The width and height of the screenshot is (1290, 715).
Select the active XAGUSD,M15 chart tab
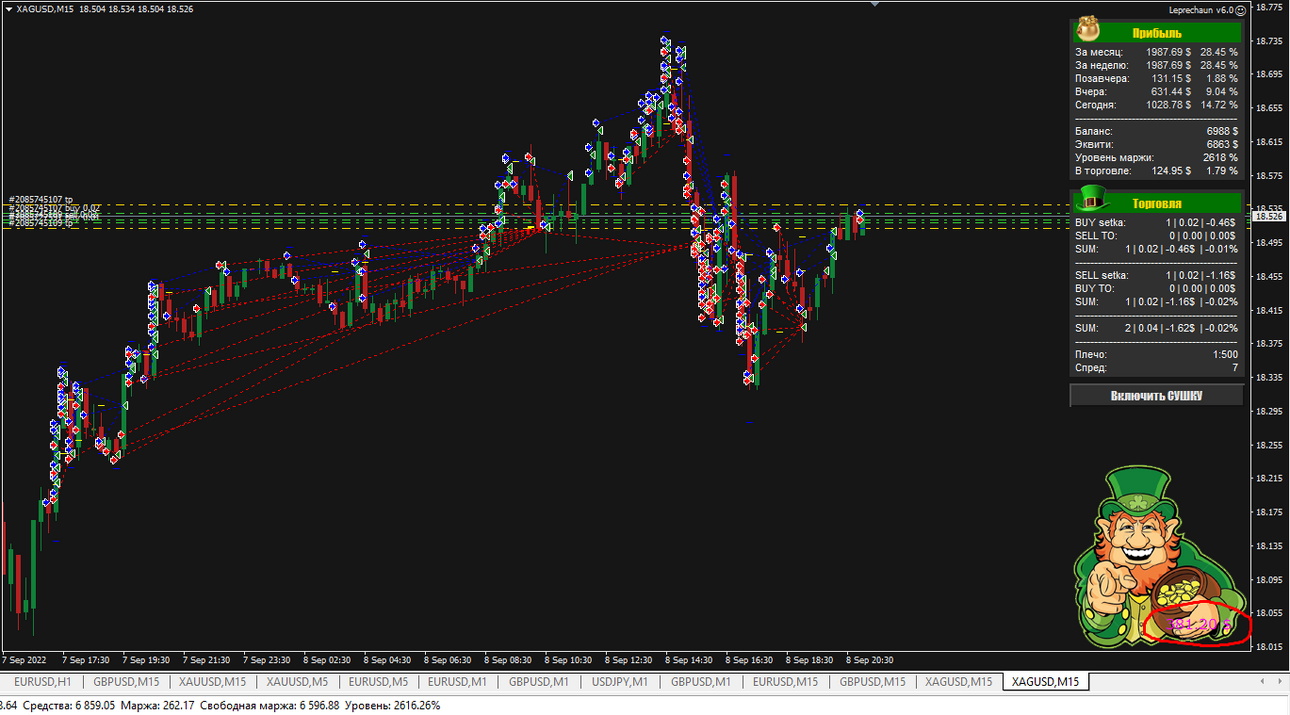click(1045, 682)
